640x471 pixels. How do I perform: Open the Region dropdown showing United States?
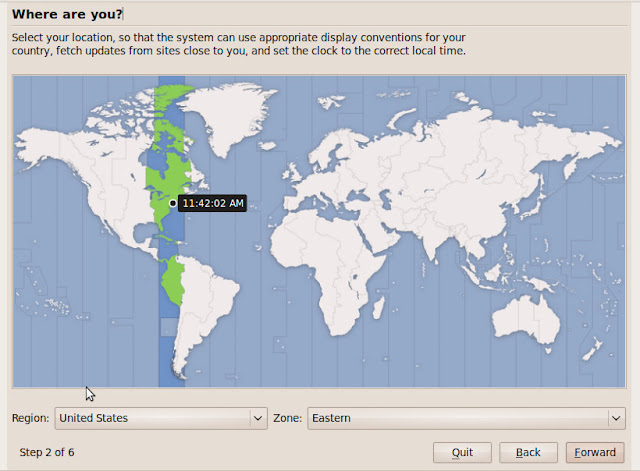(x=161, y=418)
